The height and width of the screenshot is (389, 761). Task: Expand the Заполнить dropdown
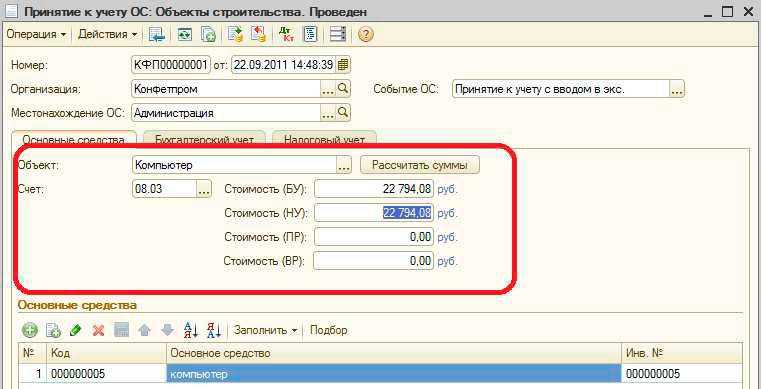pyautogui.click(x=265, y=330)
